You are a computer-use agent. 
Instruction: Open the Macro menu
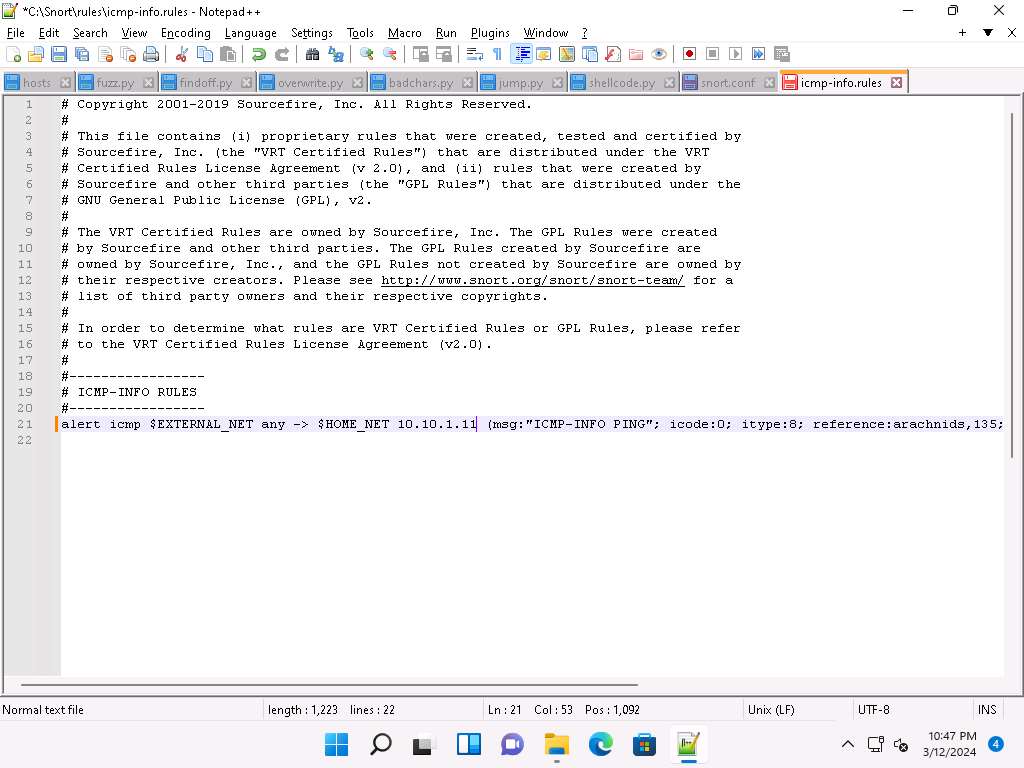coord(404,32)
